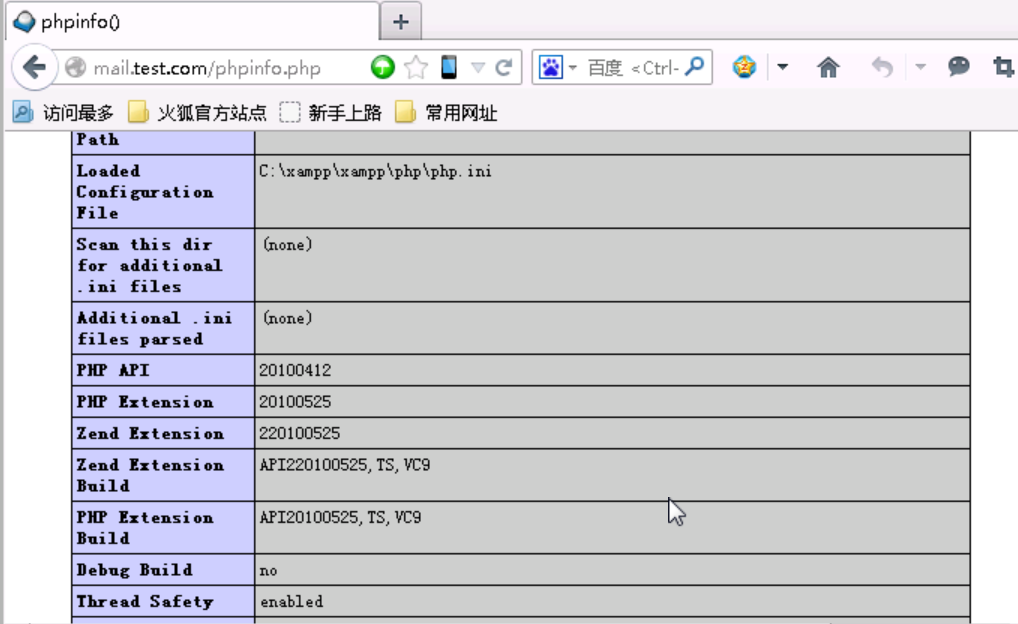
Task: Open 访问最多 bookmarks folder
Action: pyautogui.click(x=64, y=113)
